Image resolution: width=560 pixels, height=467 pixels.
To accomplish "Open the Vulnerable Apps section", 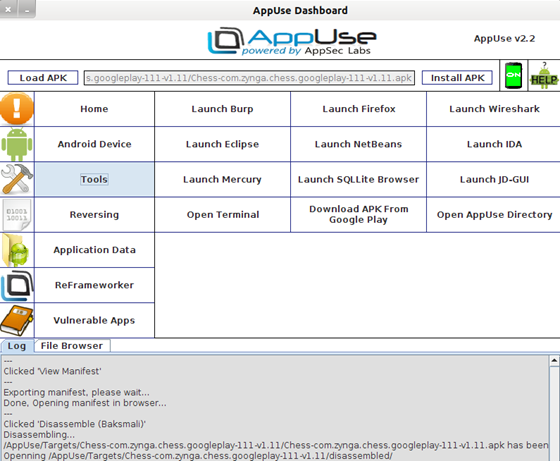I will click(x=94, y=320).
